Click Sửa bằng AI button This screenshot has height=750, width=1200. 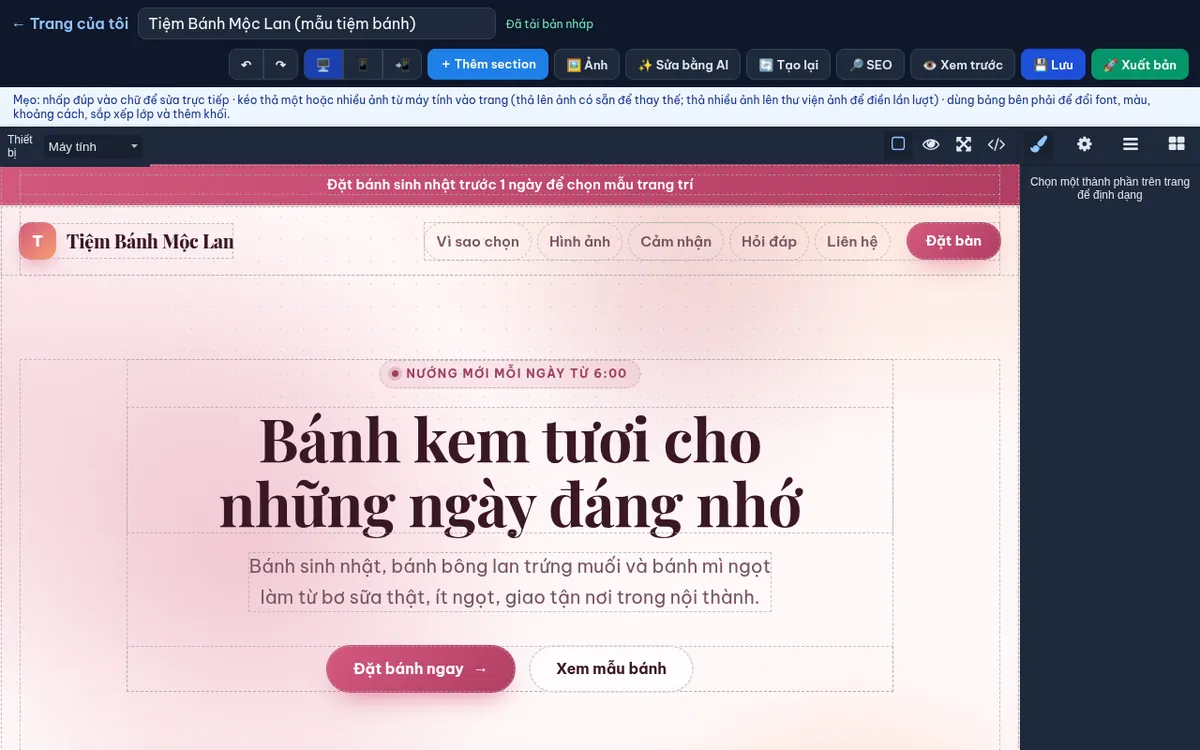click(x=683, y=64)
